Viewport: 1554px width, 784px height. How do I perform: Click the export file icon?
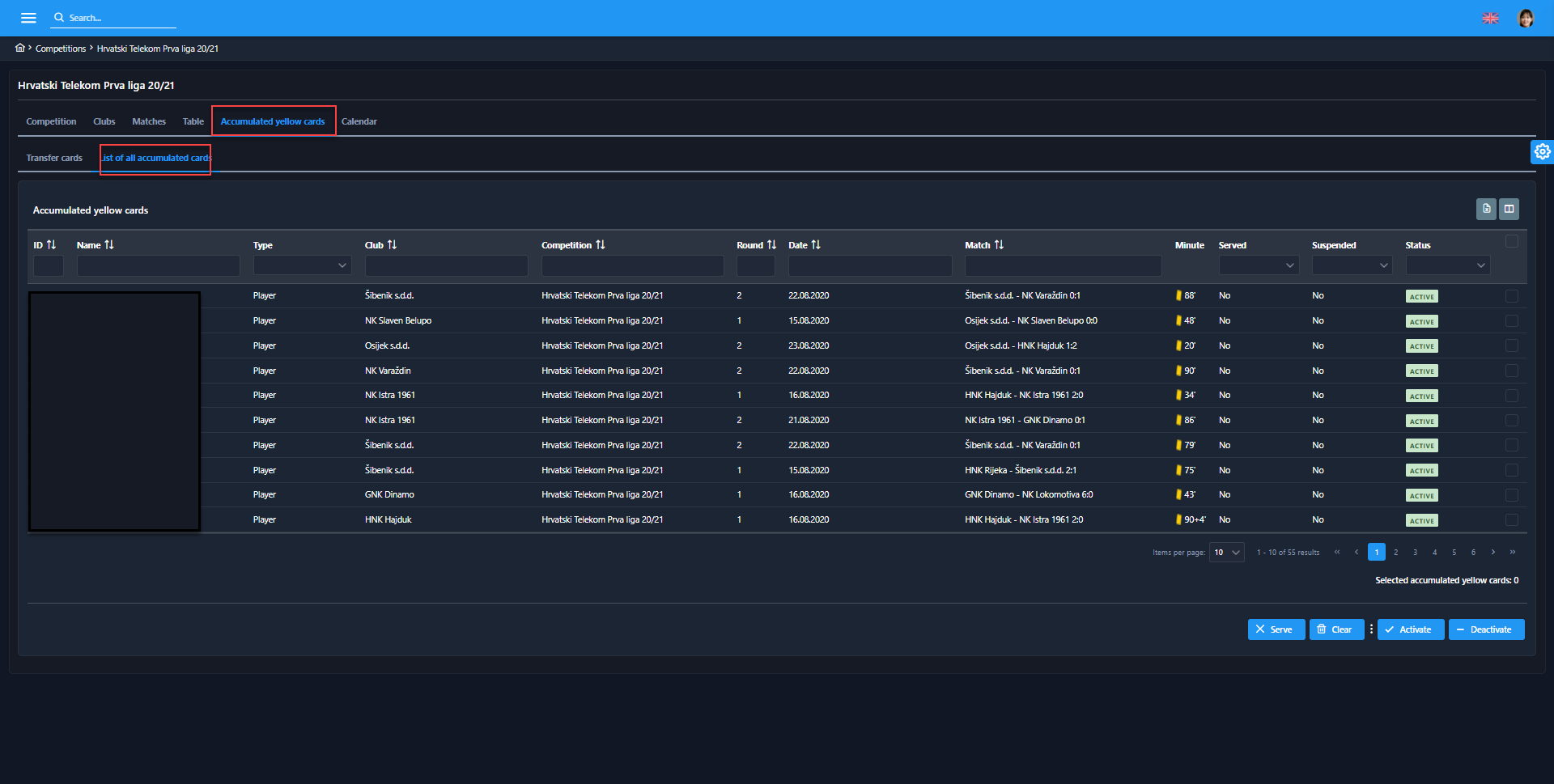pos(1486,209)
